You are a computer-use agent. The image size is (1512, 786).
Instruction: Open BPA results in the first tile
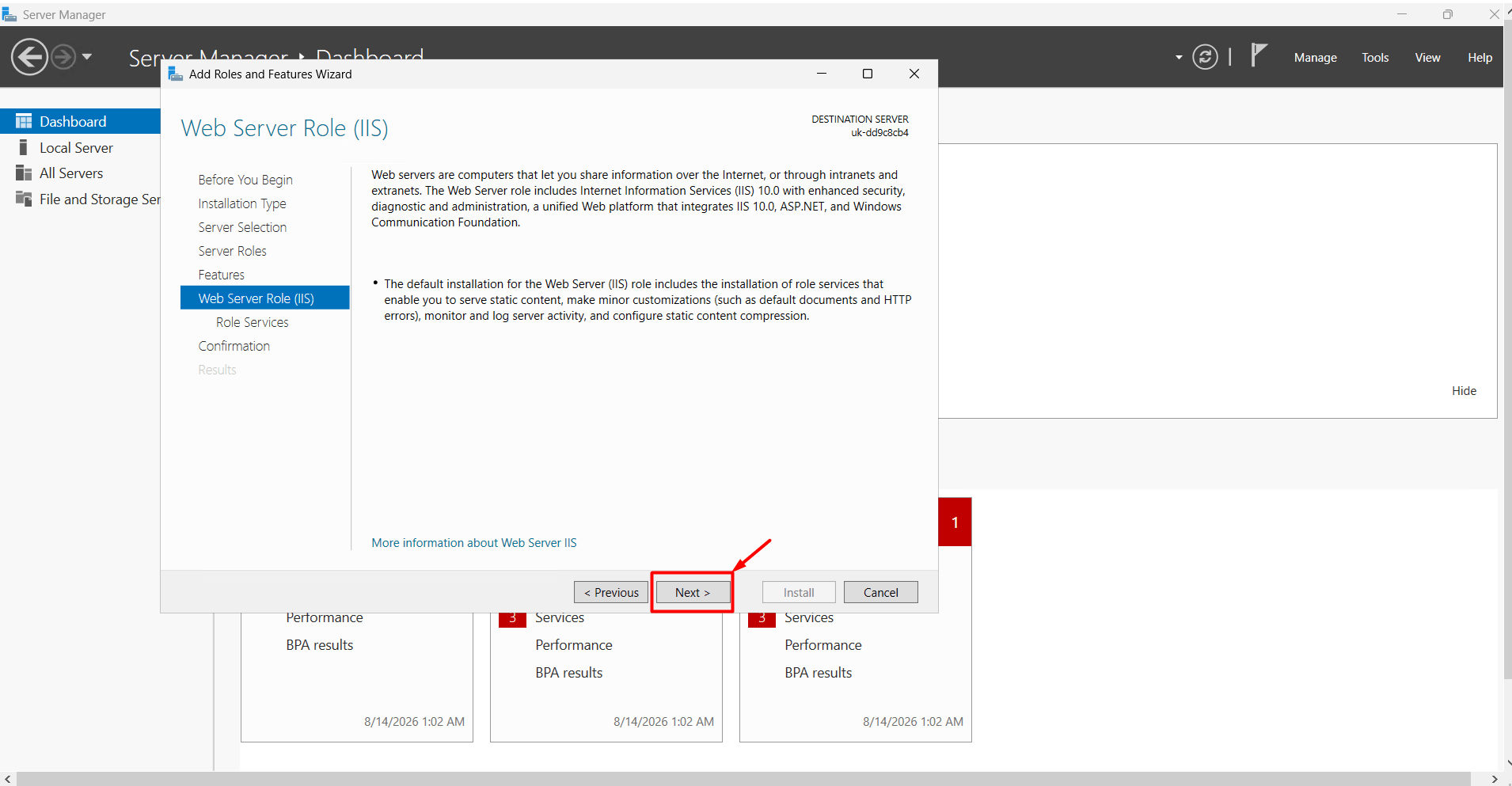[320, 645]
